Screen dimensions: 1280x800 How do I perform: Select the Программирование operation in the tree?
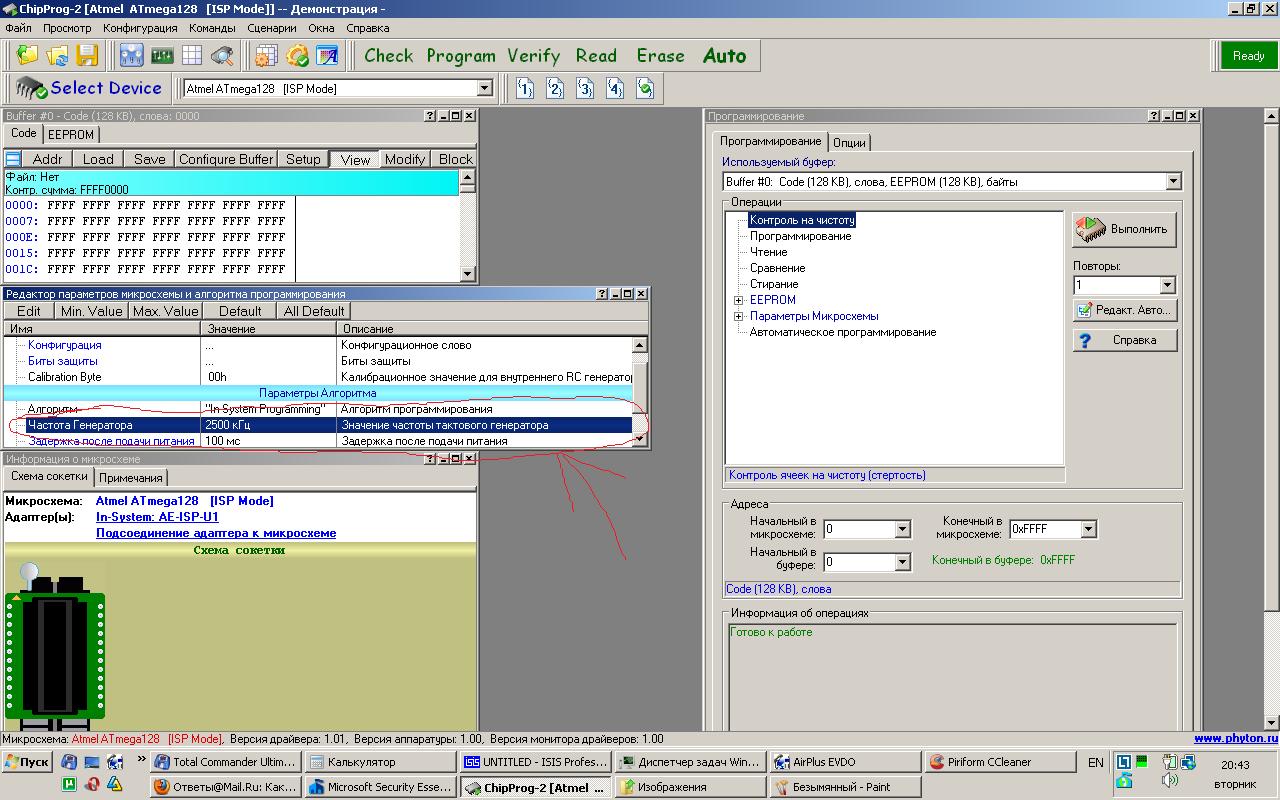800,236
